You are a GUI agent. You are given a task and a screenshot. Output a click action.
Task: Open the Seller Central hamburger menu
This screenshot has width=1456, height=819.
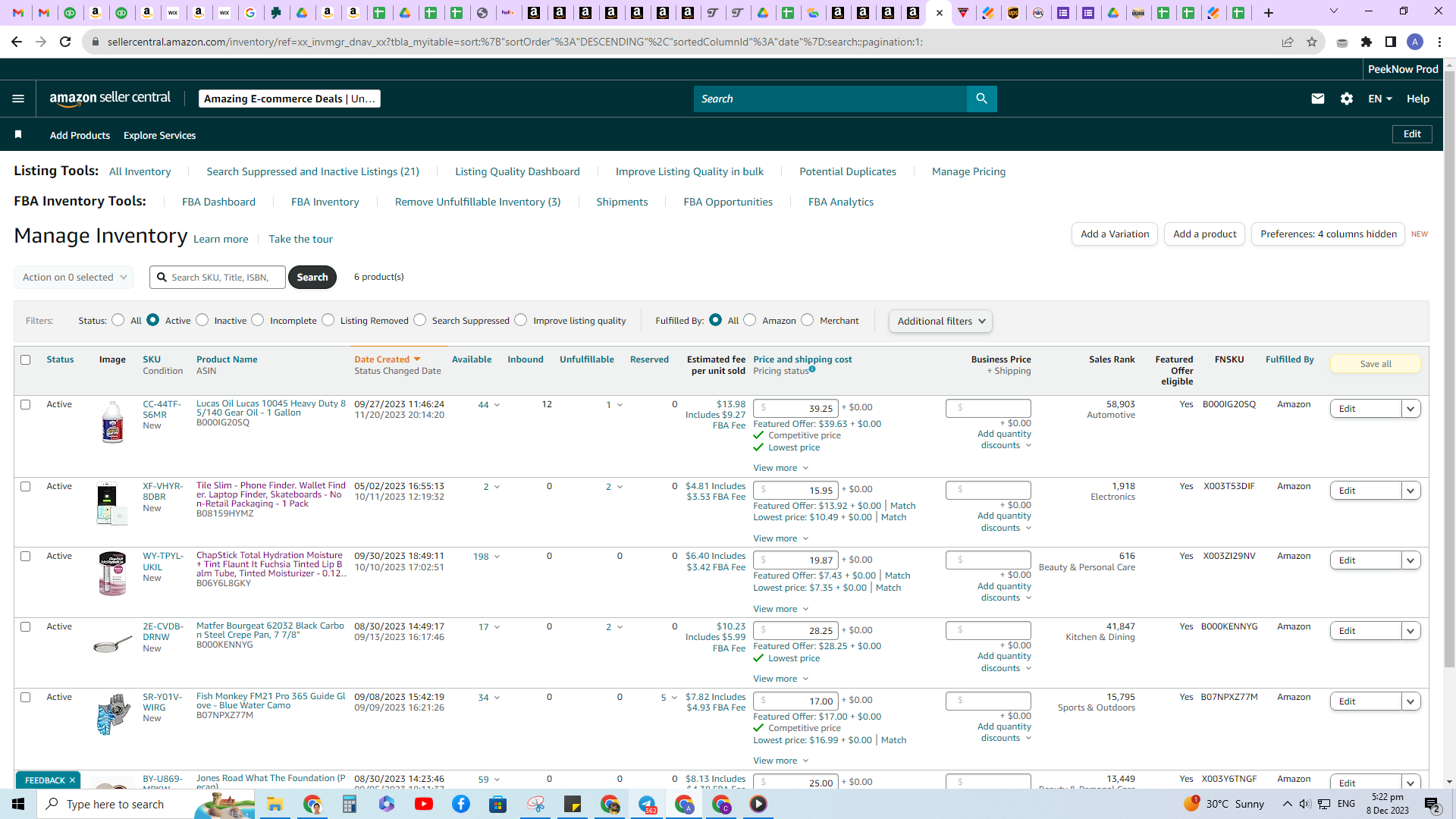(x=18, y=99)
